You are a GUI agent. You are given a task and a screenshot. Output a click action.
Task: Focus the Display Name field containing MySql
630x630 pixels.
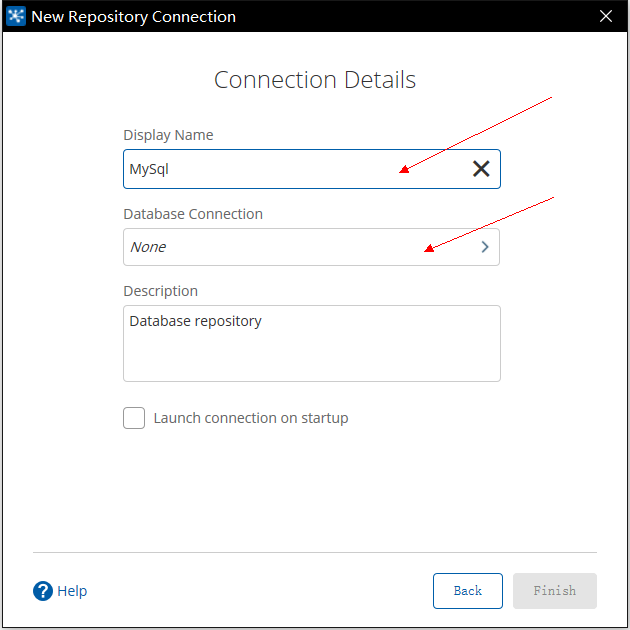tap(312, 169)
